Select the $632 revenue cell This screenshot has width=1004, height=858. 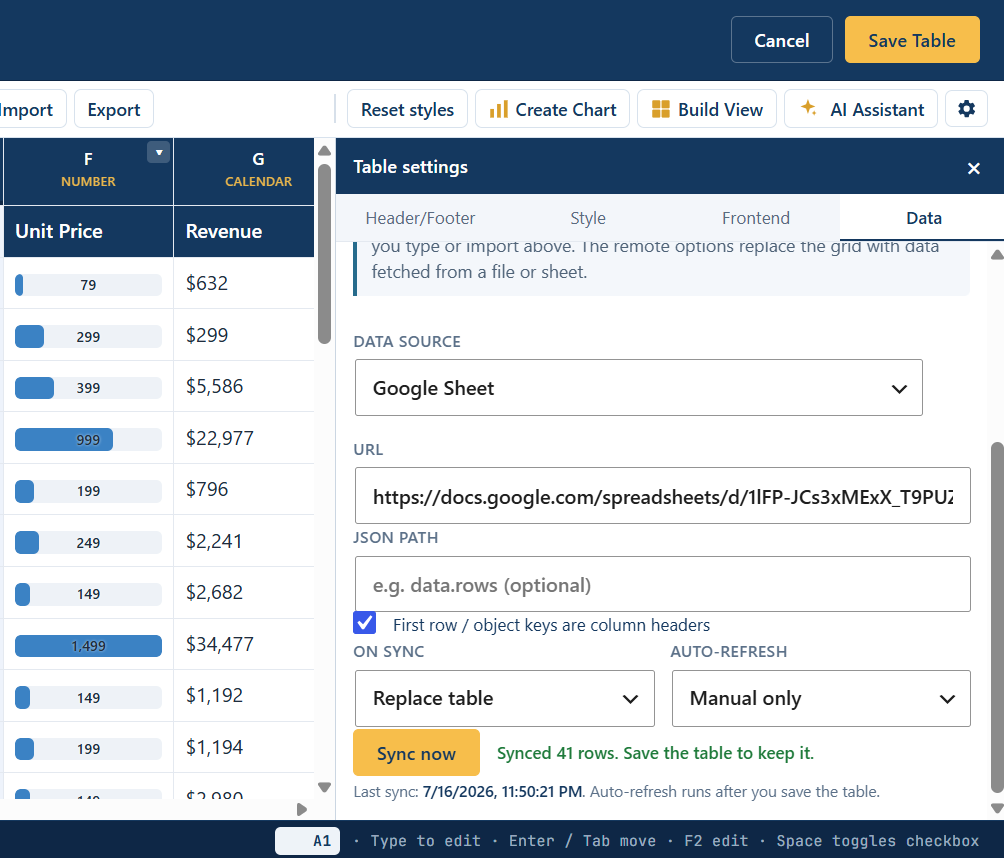pyautogui.click(x=244, y=283)
